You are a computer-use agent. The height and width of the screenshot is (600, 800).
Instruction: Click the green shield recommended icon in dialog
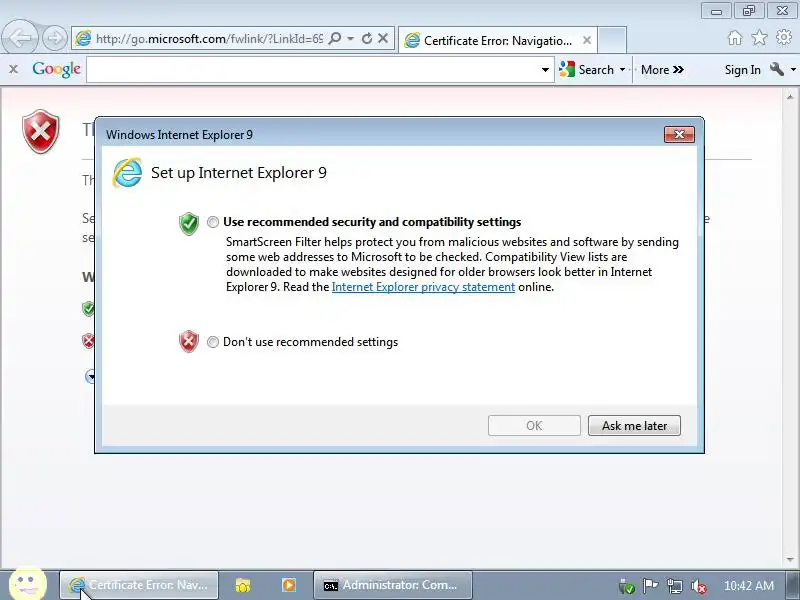tap(189, 223)
